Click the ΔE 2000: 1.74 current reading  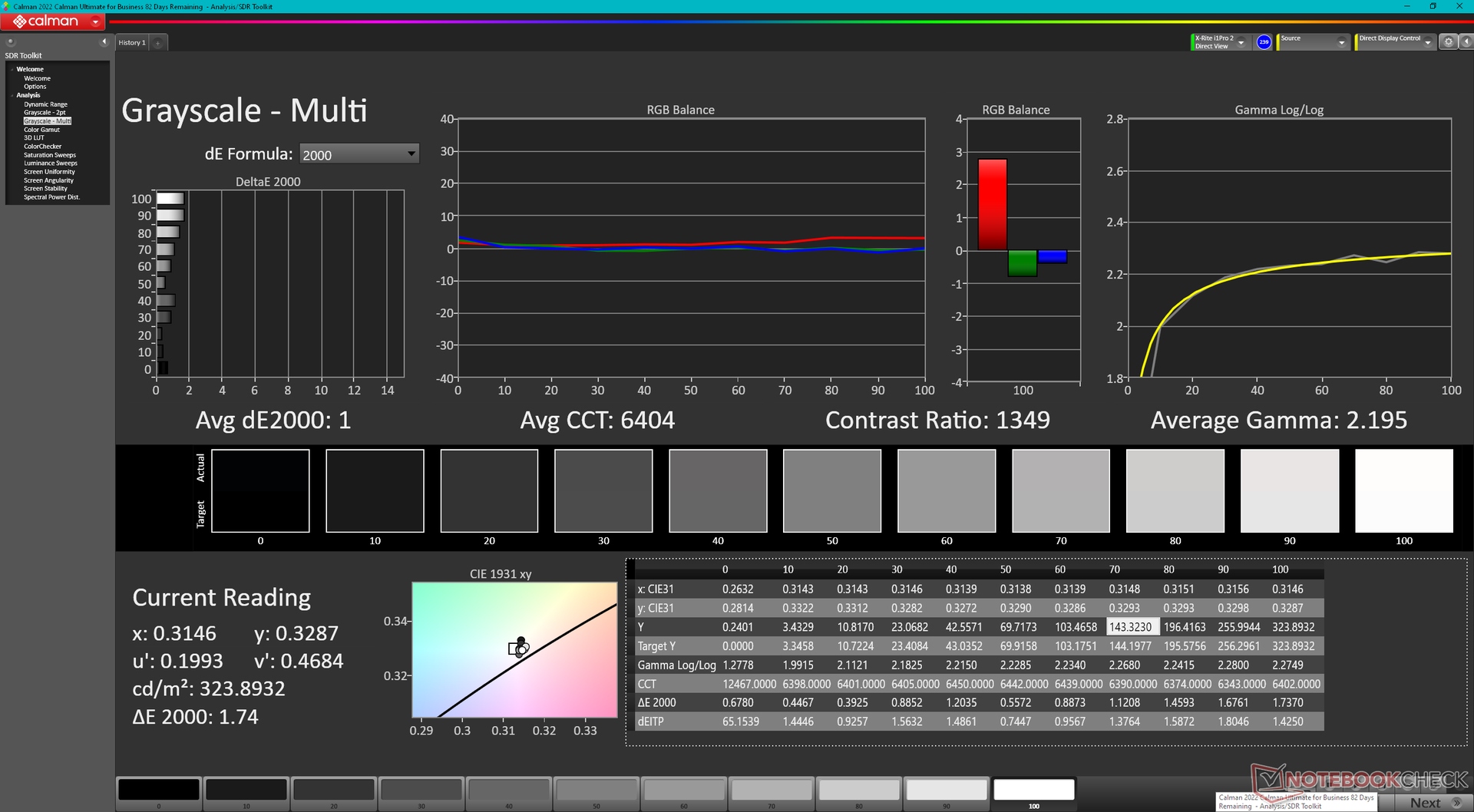(195, 717)
